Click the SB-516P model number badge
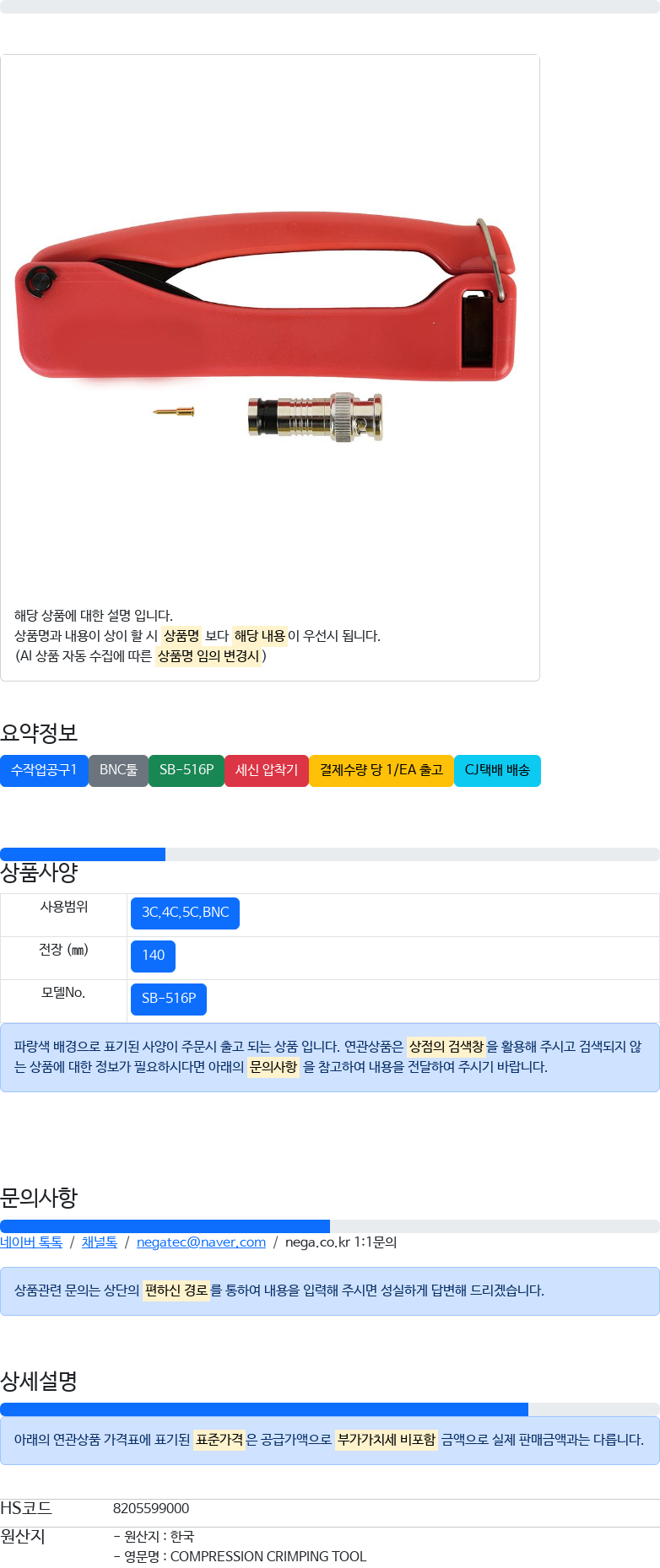This screenshot has height=1568, width=660. (169, 999)
